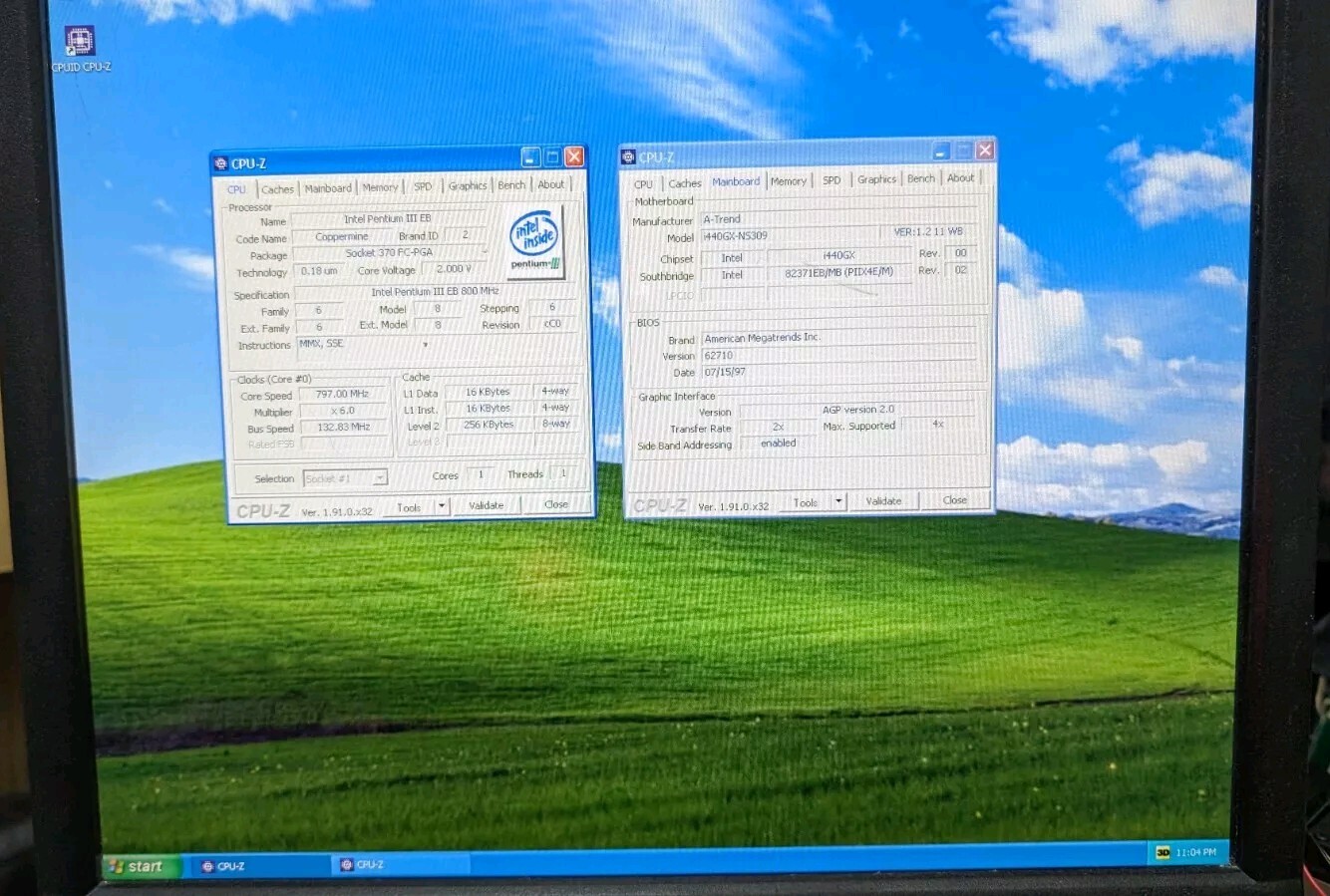Open the Bench tab in left CPU-Z window
Viewport: 1330px width, 896px height.
(x=511, y=184)
